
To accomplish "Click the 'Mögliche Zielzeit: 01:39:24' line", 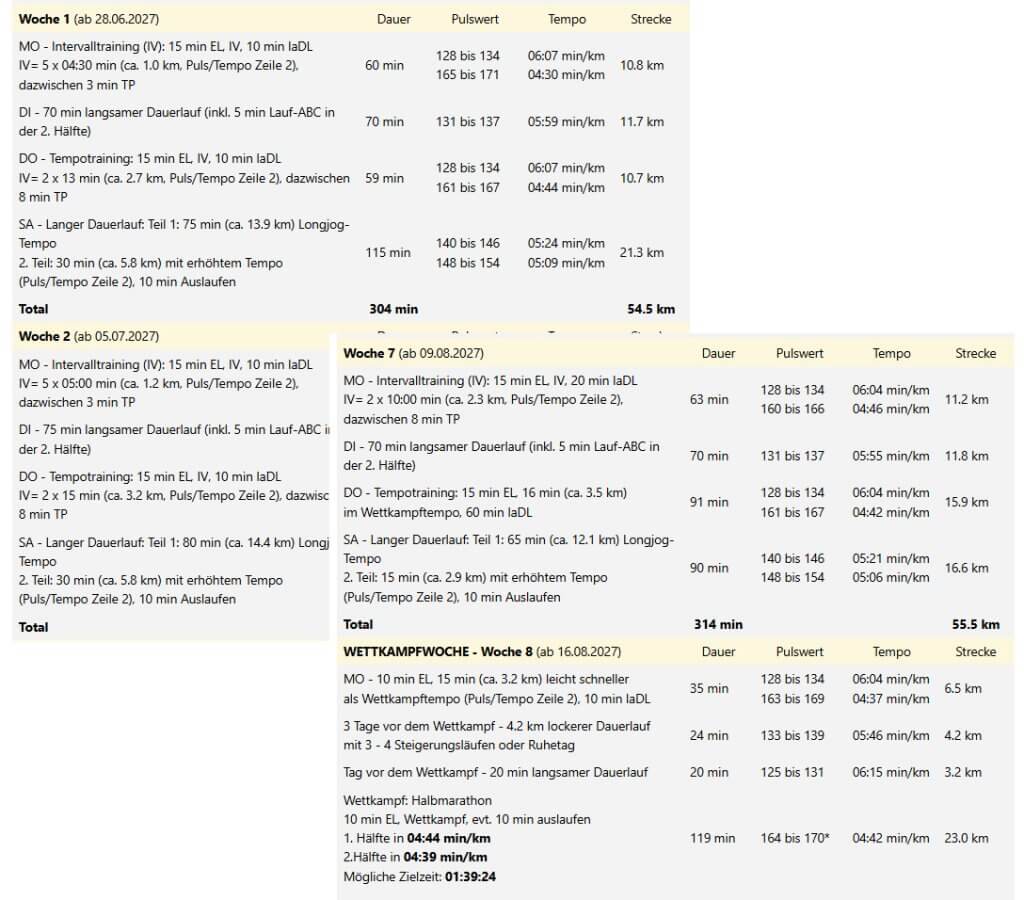I will (420, 877).
